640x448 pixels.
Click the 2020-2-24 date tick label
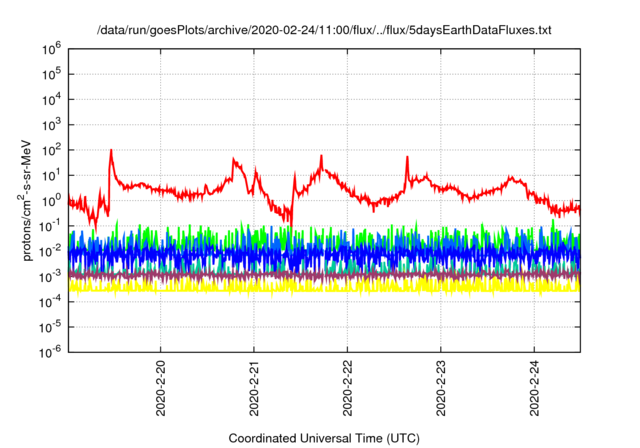[534, 388]
